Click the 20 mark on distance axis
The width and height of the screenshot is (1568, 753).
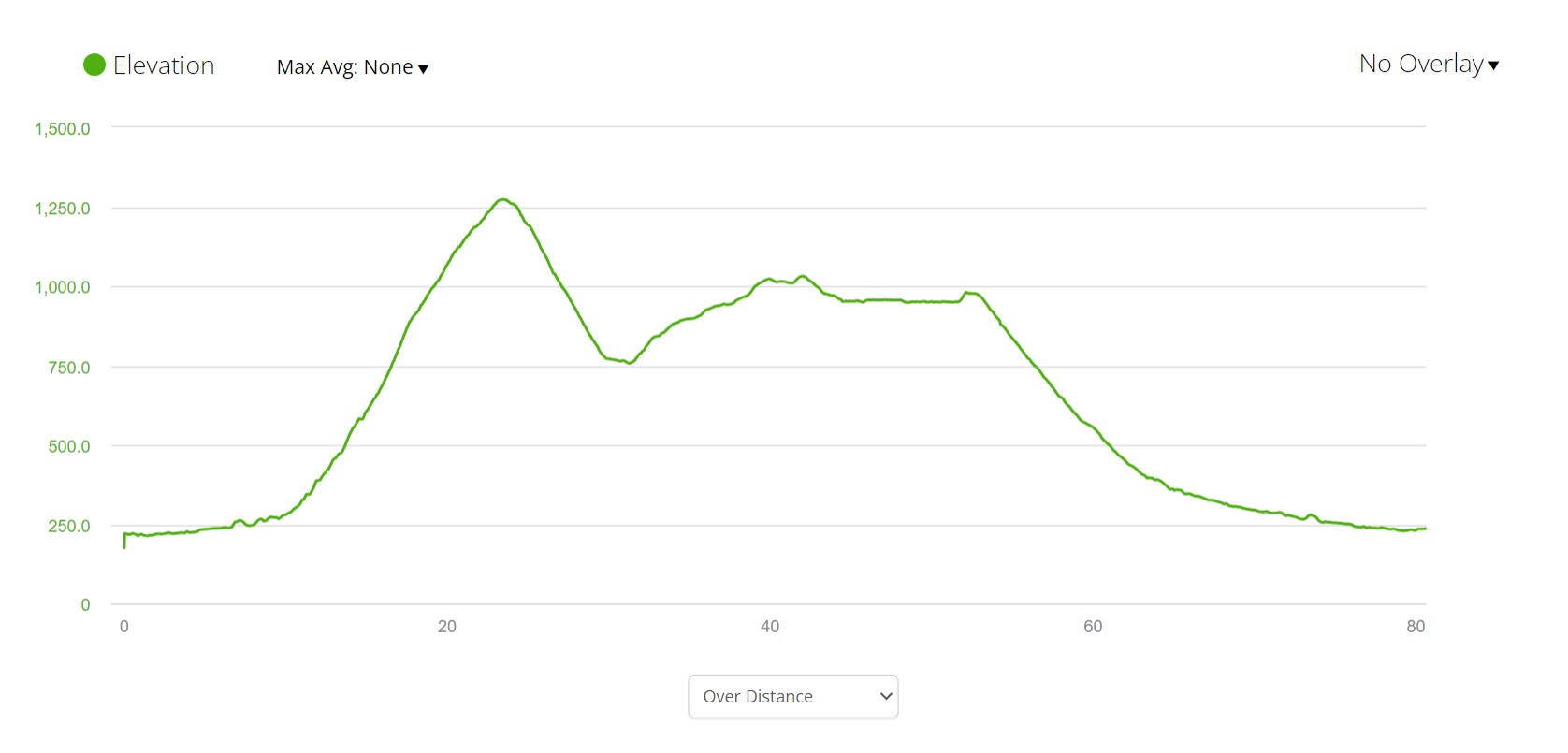[447, 627]
